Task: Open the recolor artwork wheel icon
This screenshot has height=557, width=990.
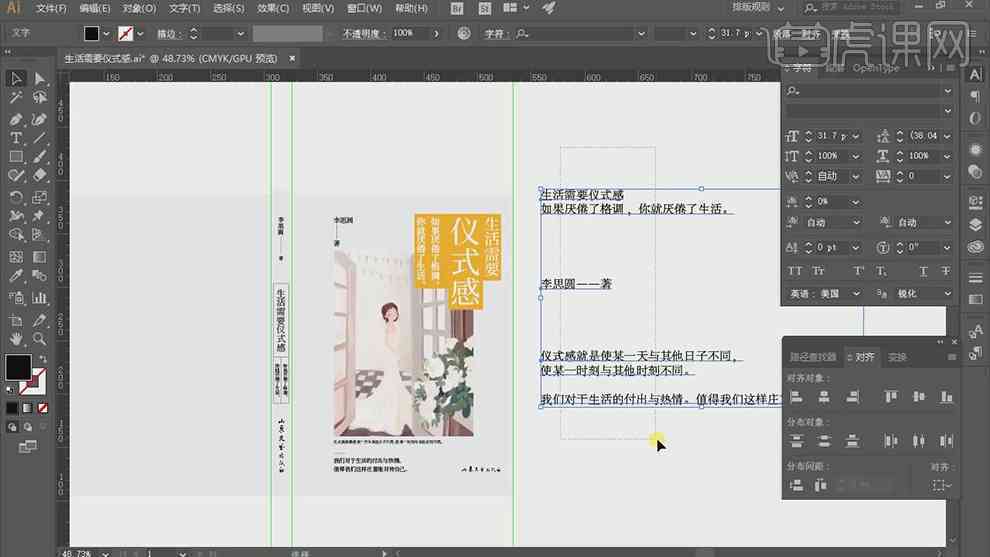Action: pyautogui.click(x=464, y=33)
